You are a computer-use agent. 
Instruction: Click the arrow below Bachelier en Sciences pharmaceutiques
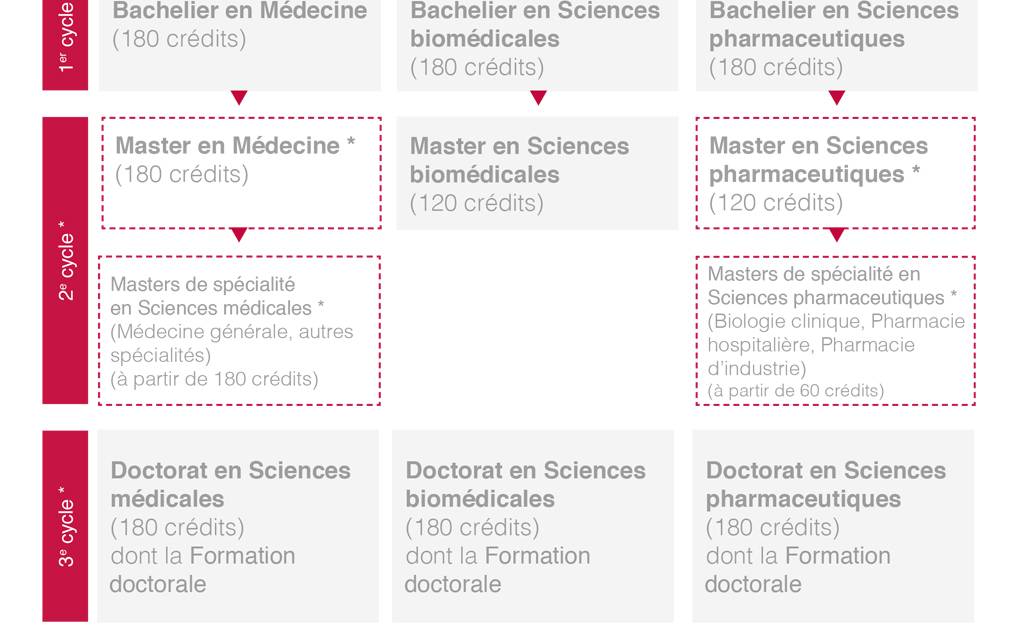click(837, 98)
